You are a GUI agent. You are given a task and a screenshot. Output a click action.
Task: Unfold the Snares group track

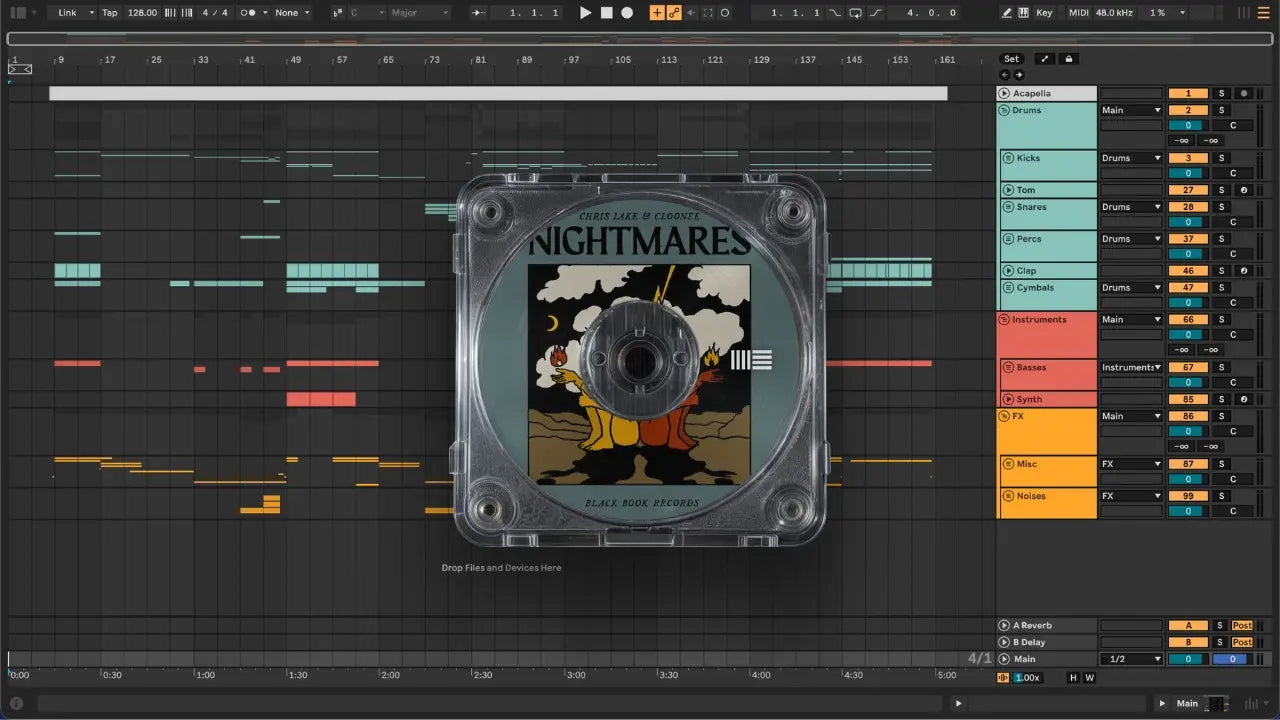[x=1009, y=207]
